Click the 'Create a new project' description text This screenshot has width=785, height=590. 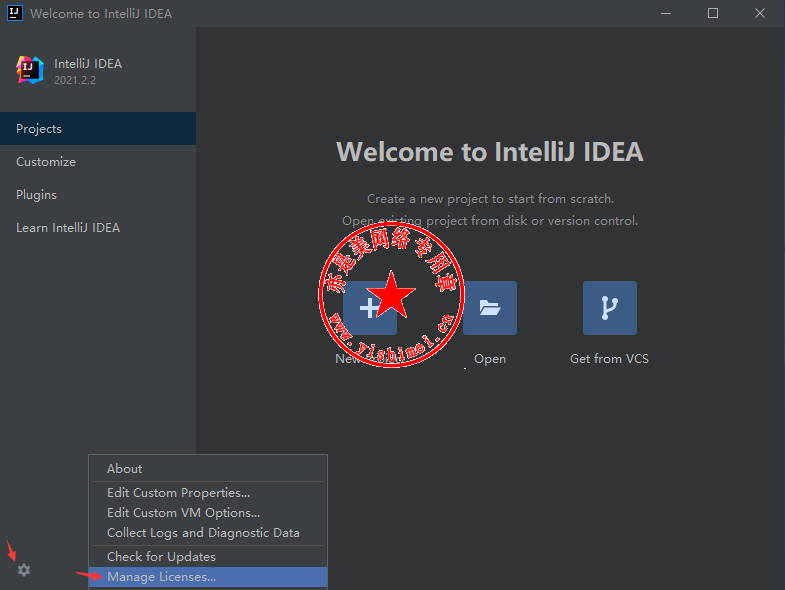click(x=490, y=199)
